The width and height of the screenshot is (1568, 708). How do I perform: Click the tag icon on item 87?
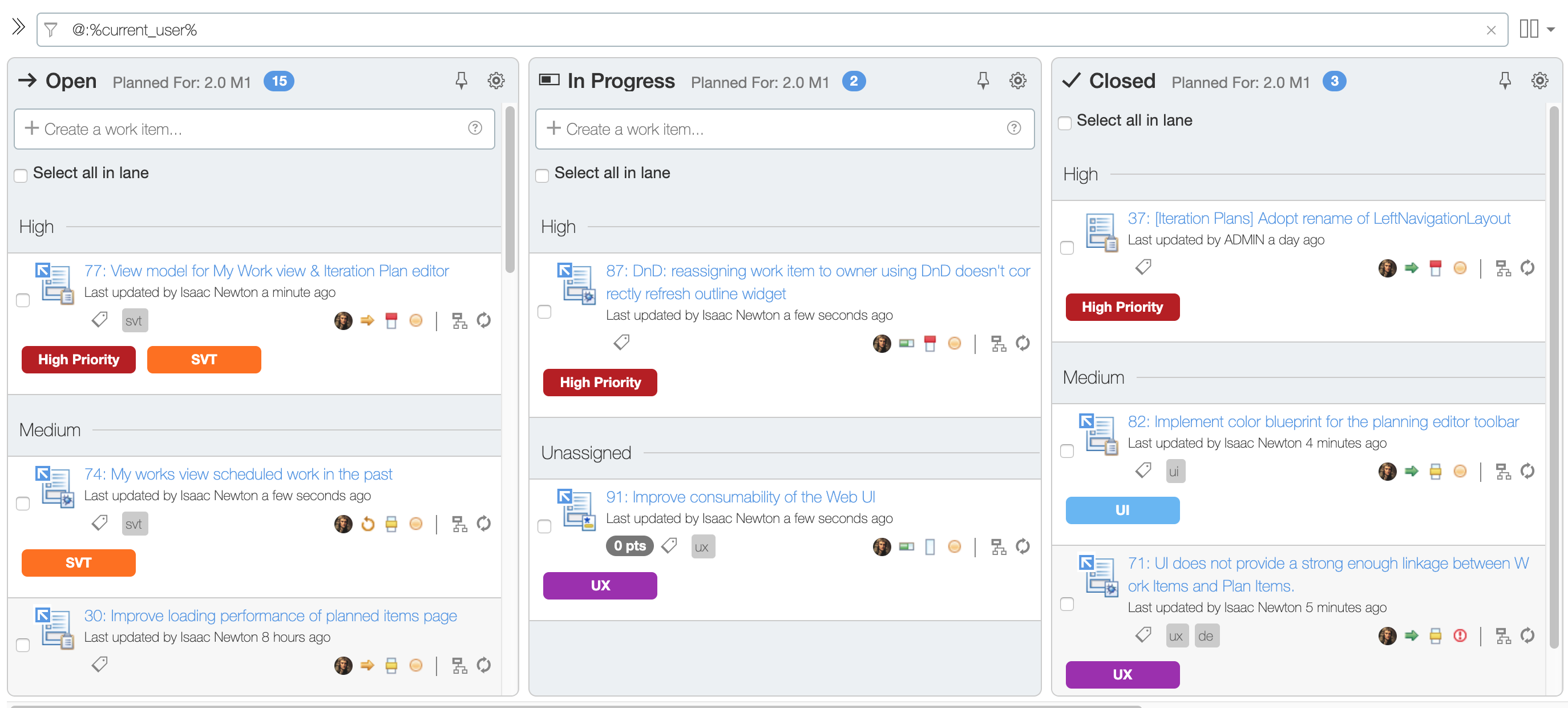click(x=621, y=343)
